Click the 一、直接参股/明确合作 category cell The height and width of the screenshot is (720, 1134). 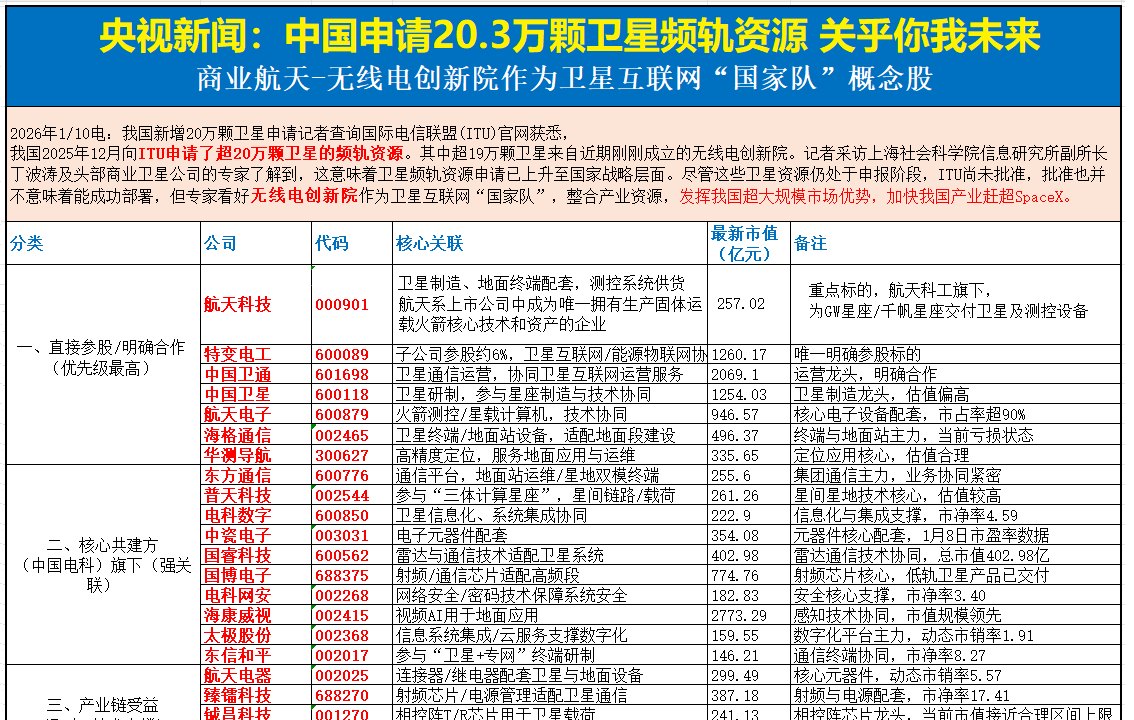102,358
